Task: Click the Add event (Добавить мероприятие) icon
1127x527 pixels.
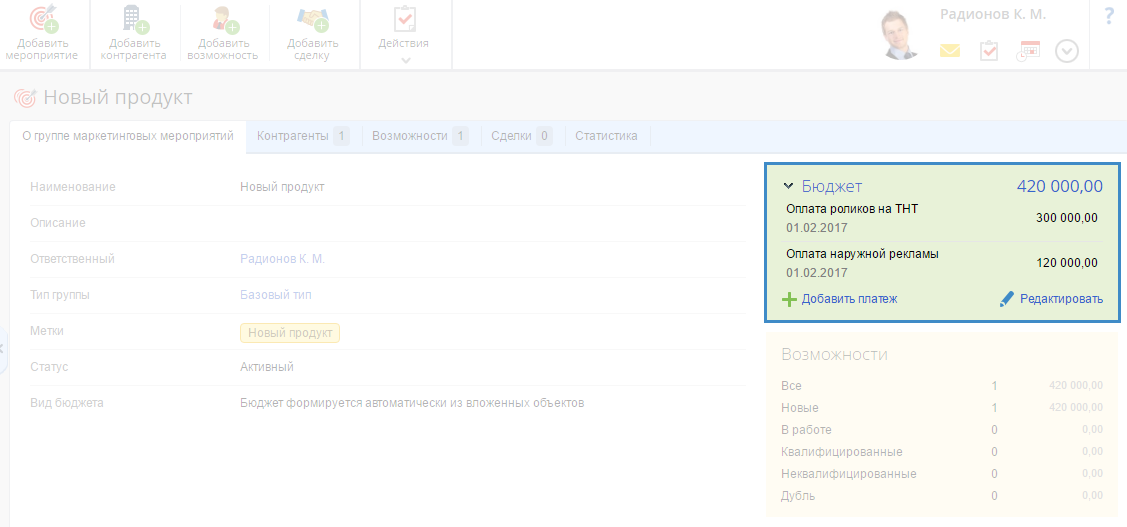Action: point(43,20)
